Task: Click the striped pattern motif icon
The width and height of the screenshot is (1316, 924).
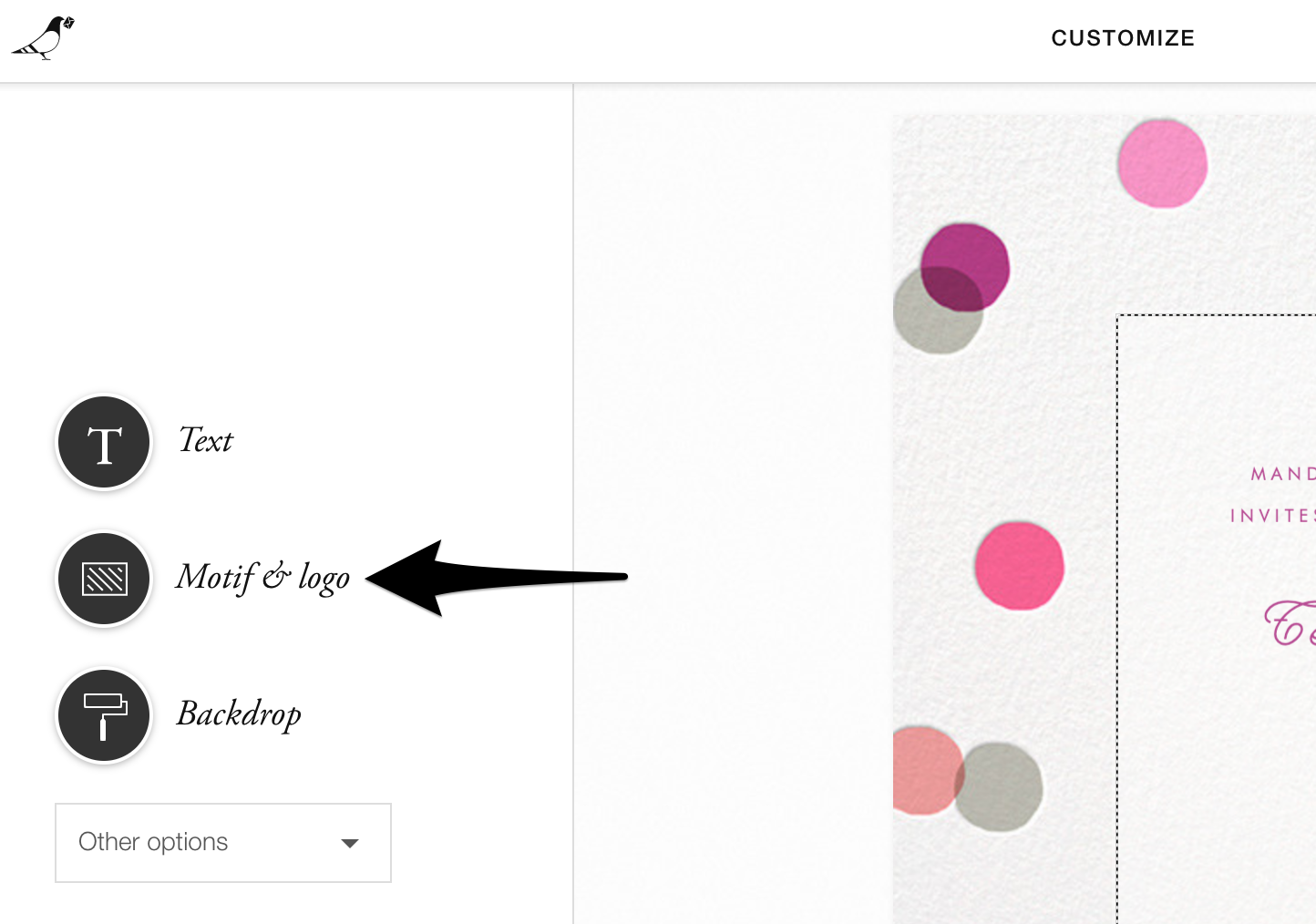Action: point(103,579)
